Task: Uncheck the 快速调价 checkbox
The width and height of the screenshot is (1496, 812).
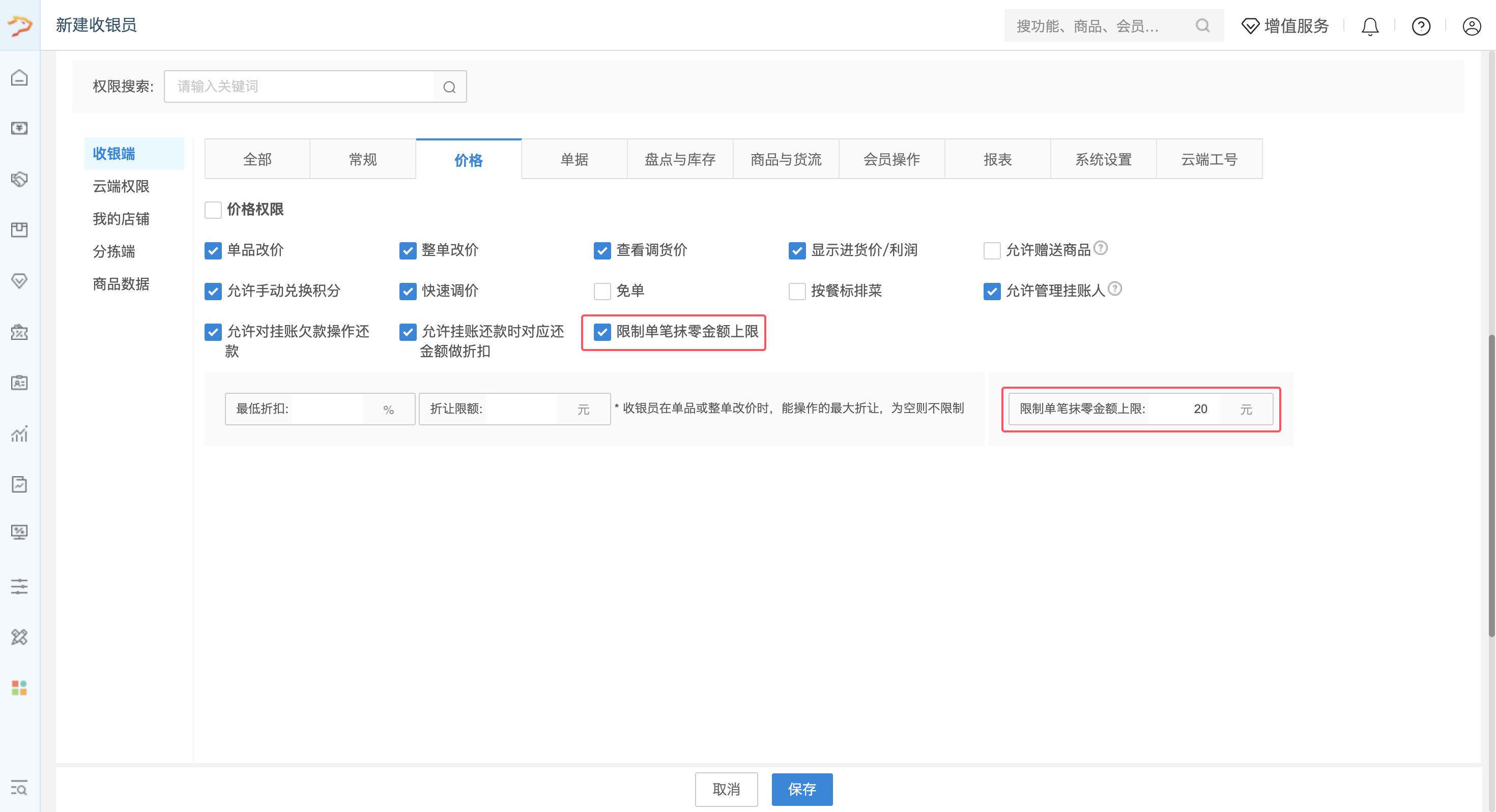Action: click(408, 291)
